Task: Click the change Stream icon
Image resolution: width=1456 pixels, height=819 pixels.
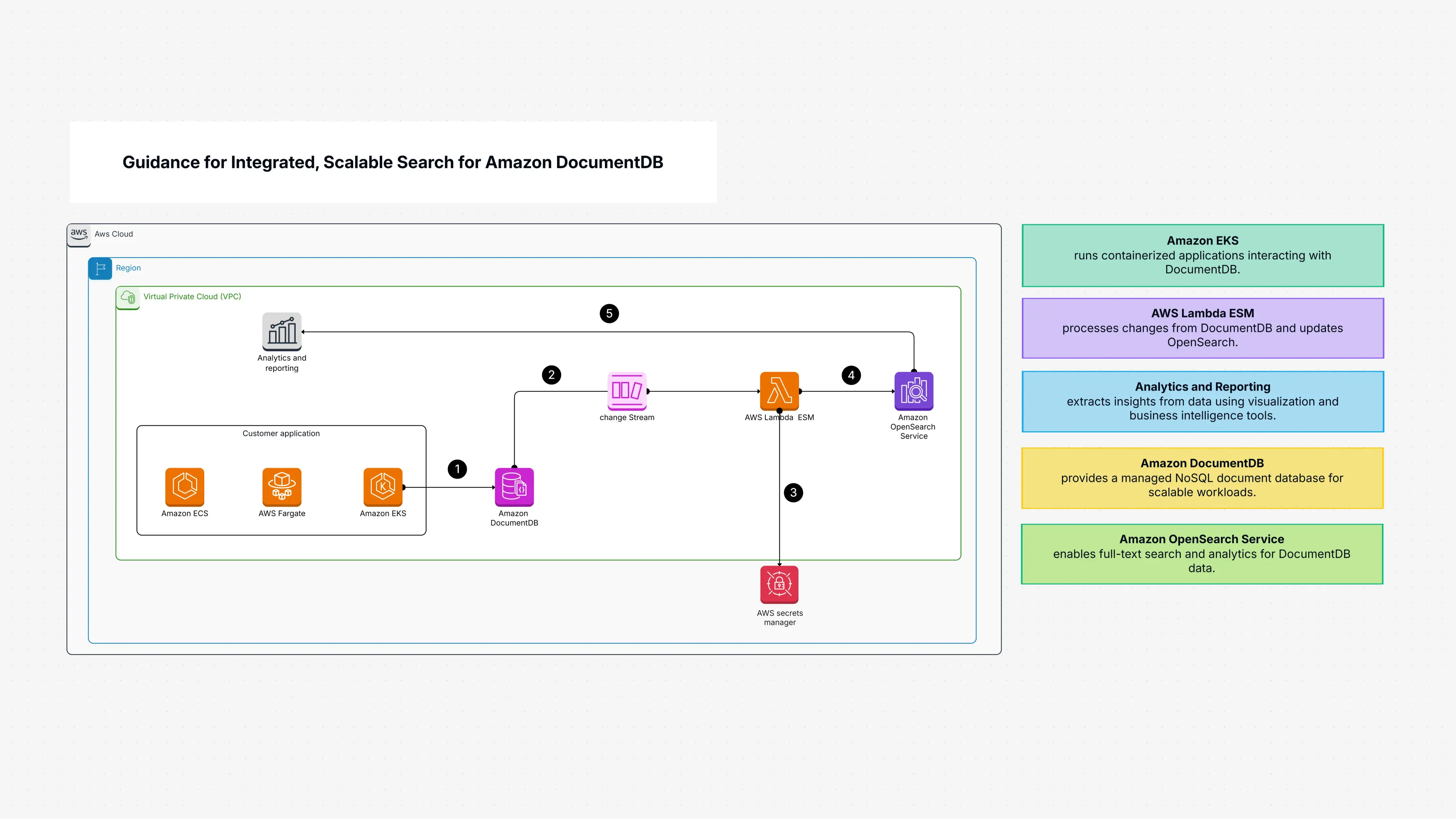Action: 628,391
